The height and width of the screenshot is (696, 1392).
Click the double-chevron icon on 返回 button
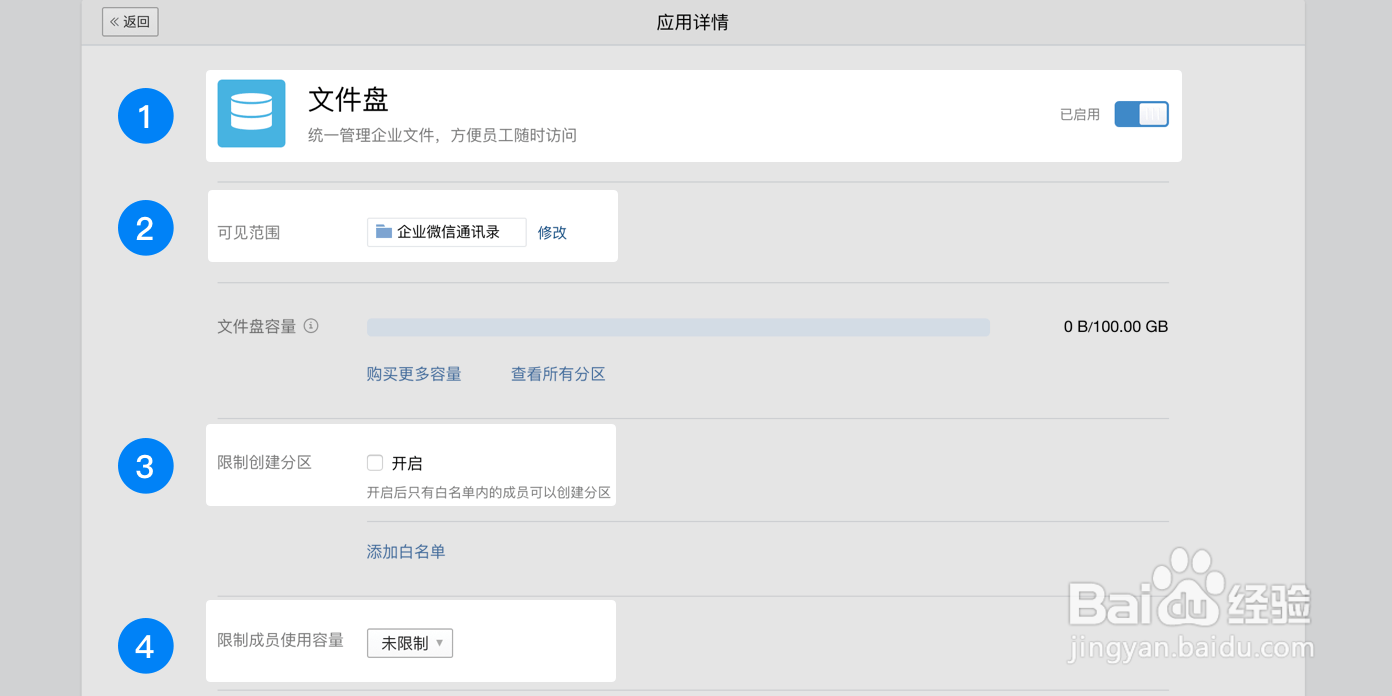click(113, 21)
